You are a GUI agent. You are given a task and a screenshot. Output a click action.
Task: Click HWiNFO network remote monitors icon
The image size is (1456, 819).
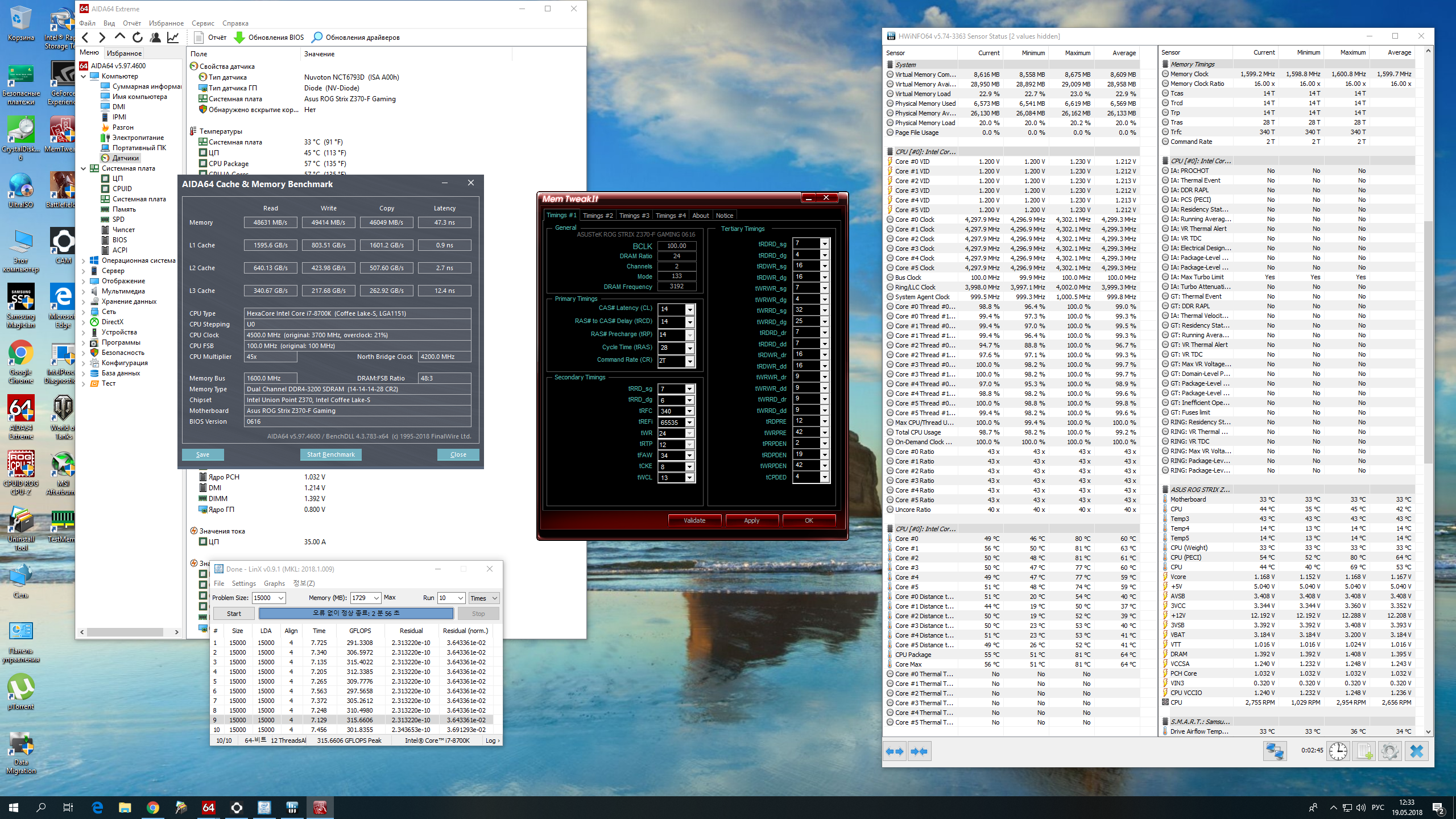coord(1274,751)
